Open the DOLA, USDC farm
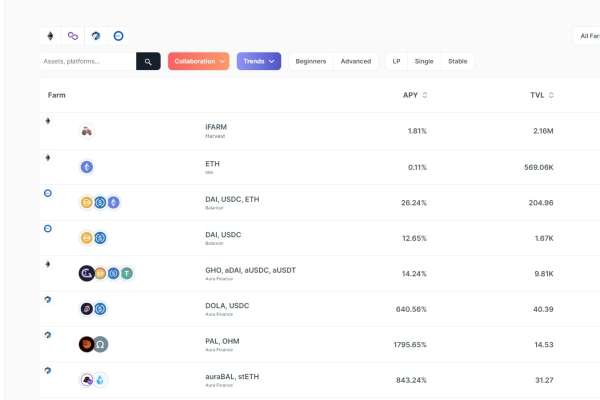This screenshot has height=400, width=600. (x=320, y=309)
